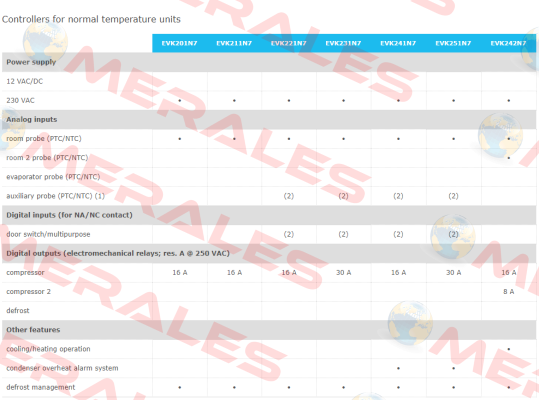539x400 pixels.
Task: Click the 'Controllers for normal temperature units' heading
Action: (91, 19)
